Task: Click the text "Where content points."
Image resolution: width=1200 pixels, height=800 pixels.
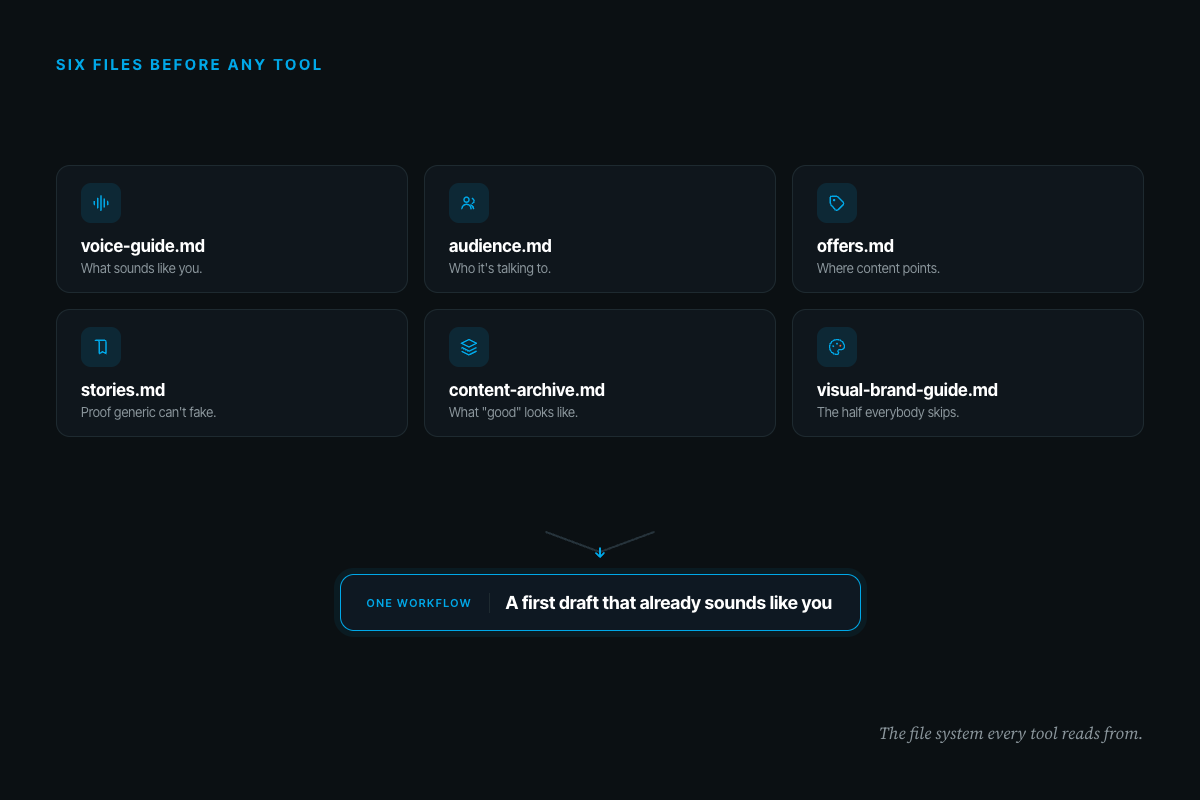Action: tap(878, 269)
